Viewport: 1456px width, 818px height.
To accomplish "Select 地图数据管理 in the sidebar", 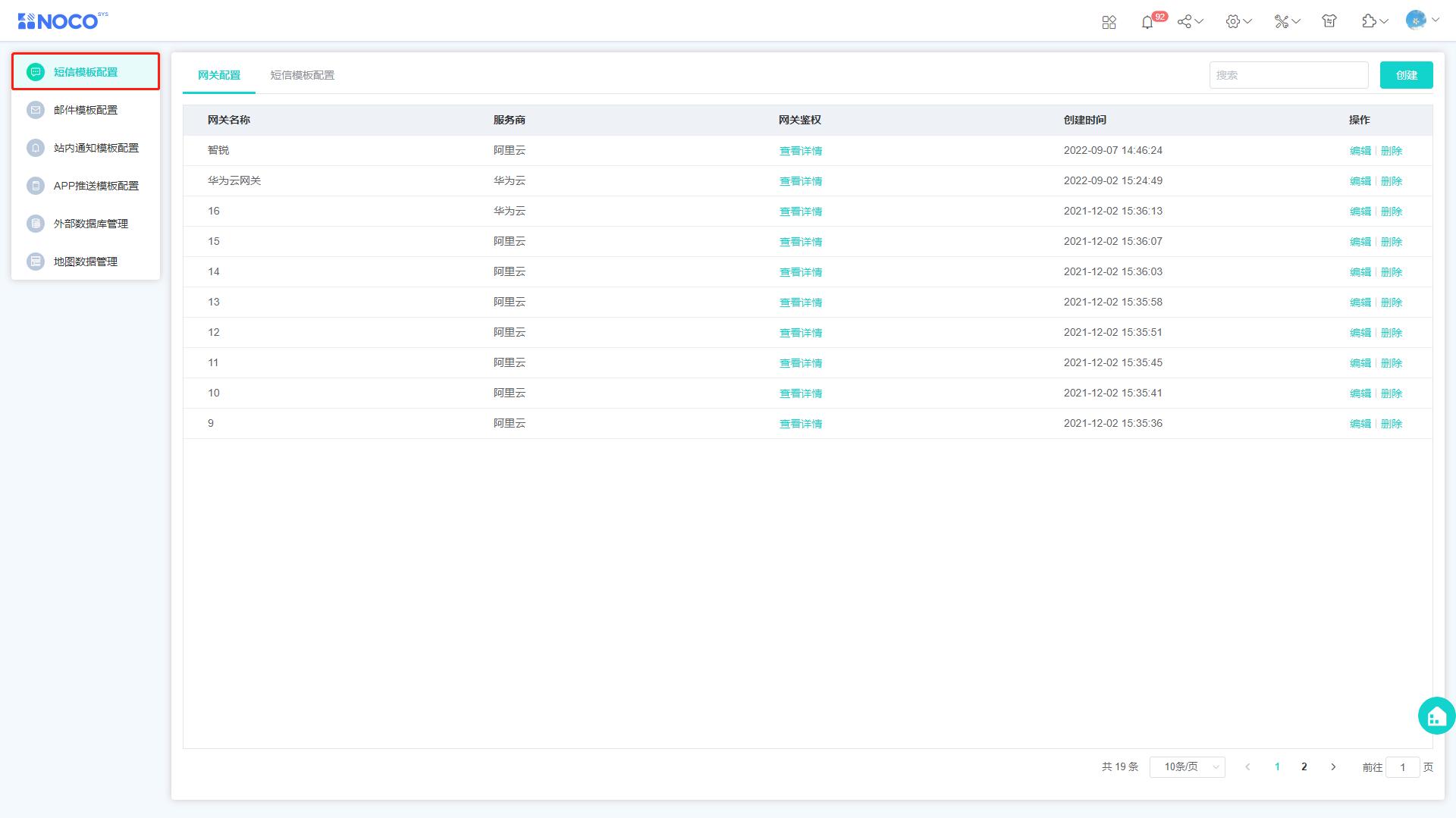I will [x=86, y=262].
